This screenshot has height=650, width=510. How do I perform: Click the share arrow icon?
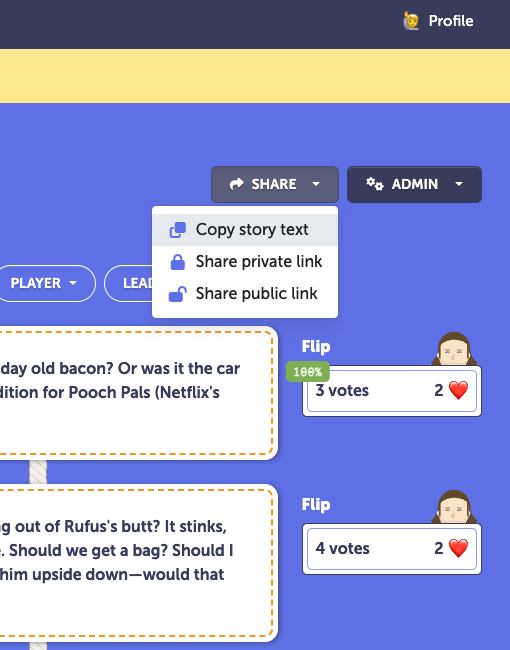(237, 184)
